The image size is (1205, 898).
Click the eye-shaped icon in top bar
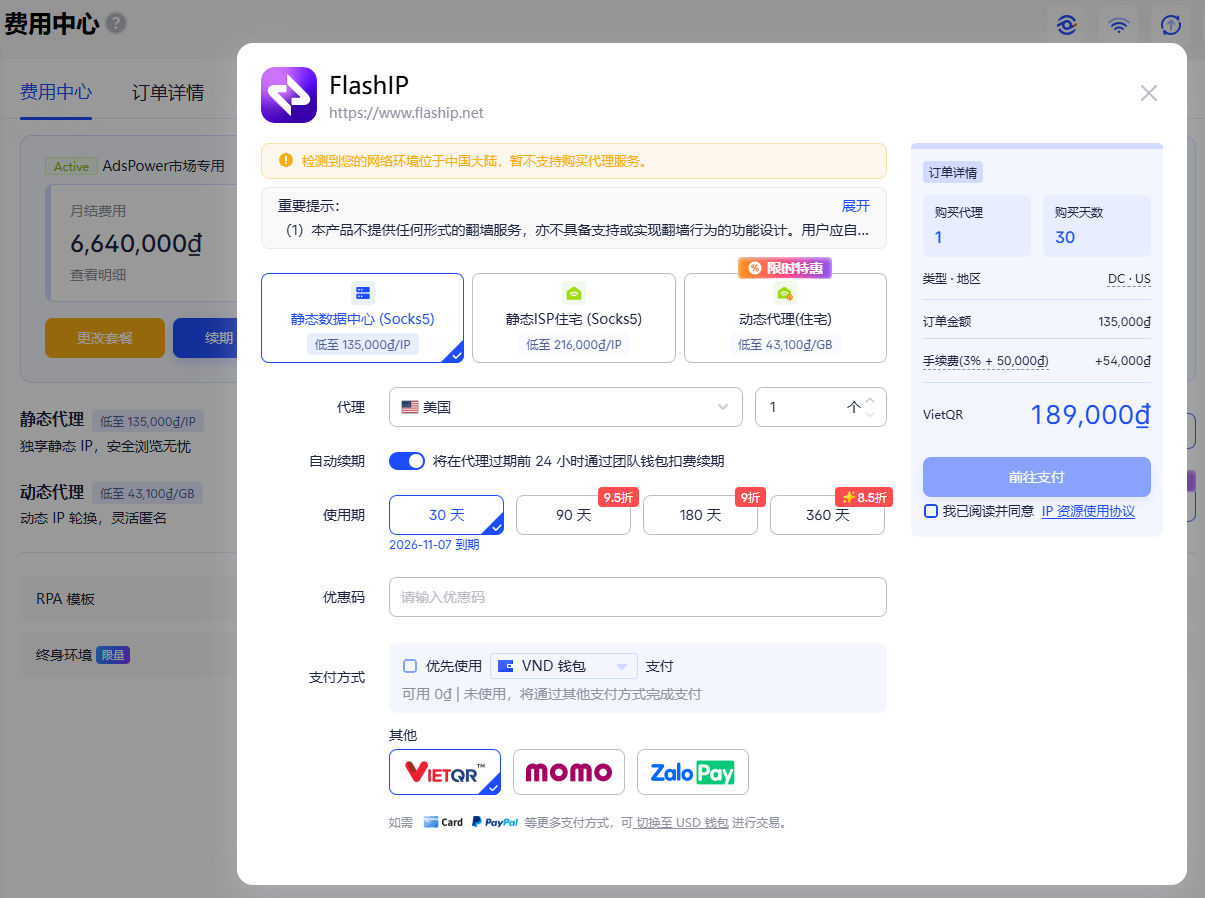1067,25
